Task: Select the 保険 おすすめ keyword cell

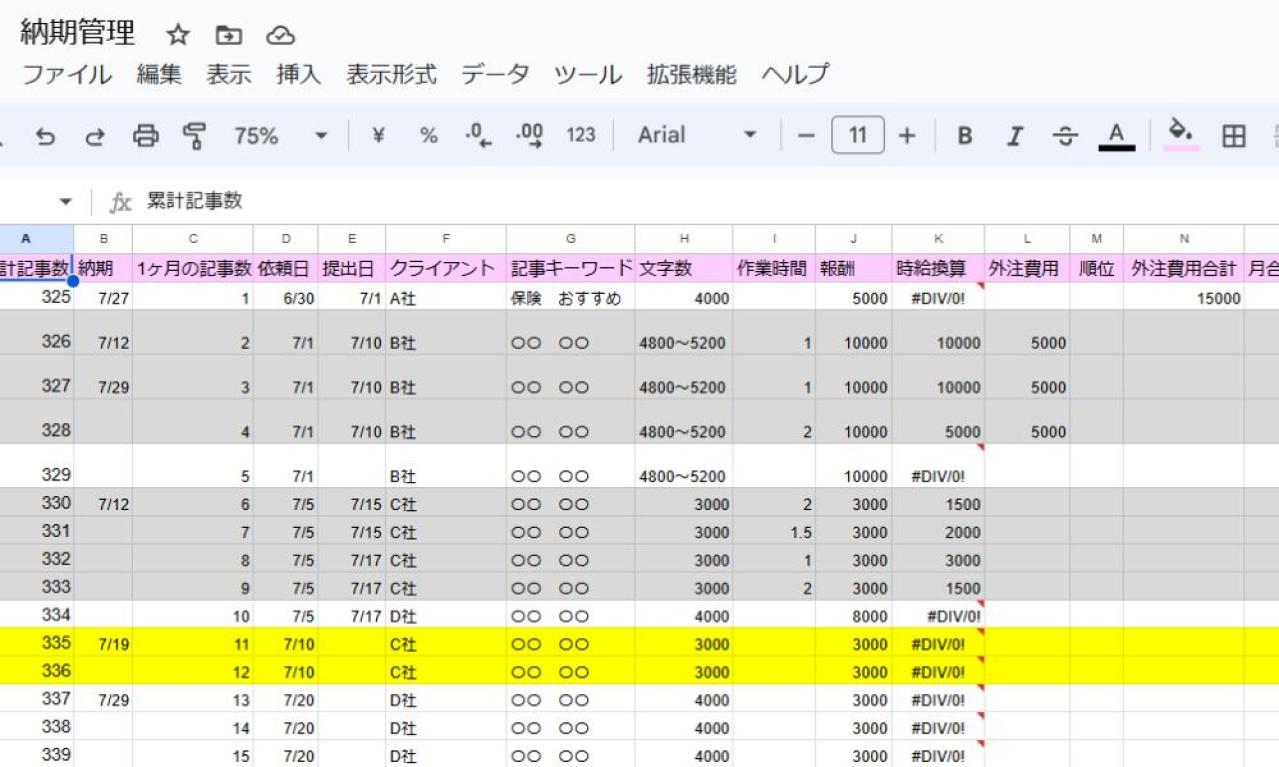Action: pyautogui.click(x=571, y=297)
